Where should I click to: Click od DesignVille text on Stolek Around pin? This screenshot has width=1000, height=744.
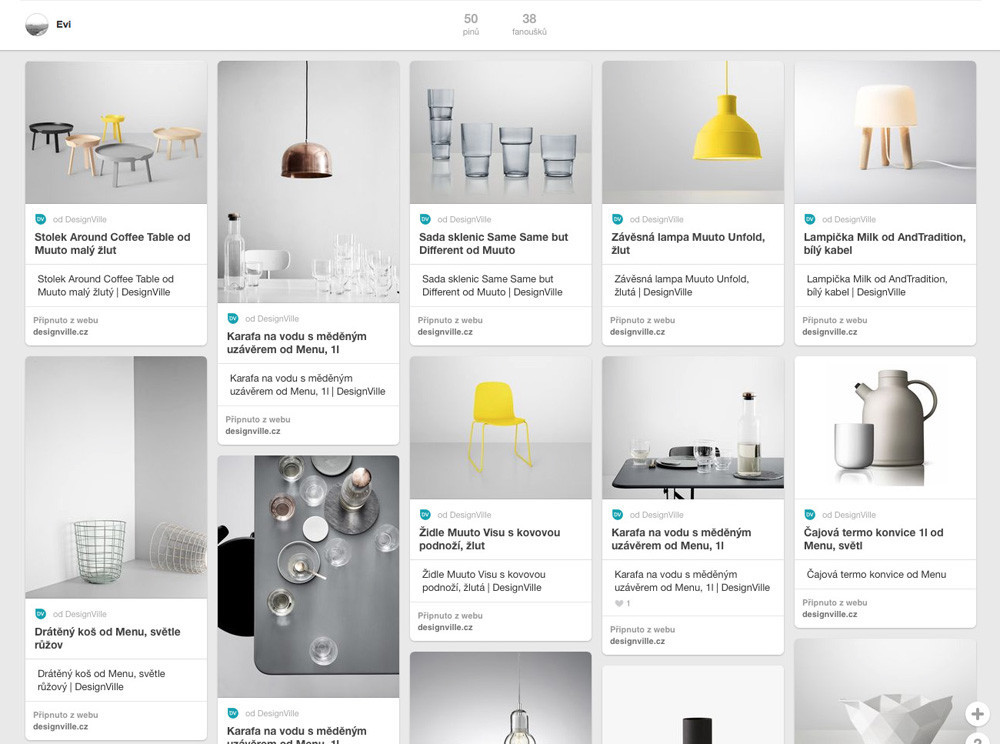tap(80, 219)
